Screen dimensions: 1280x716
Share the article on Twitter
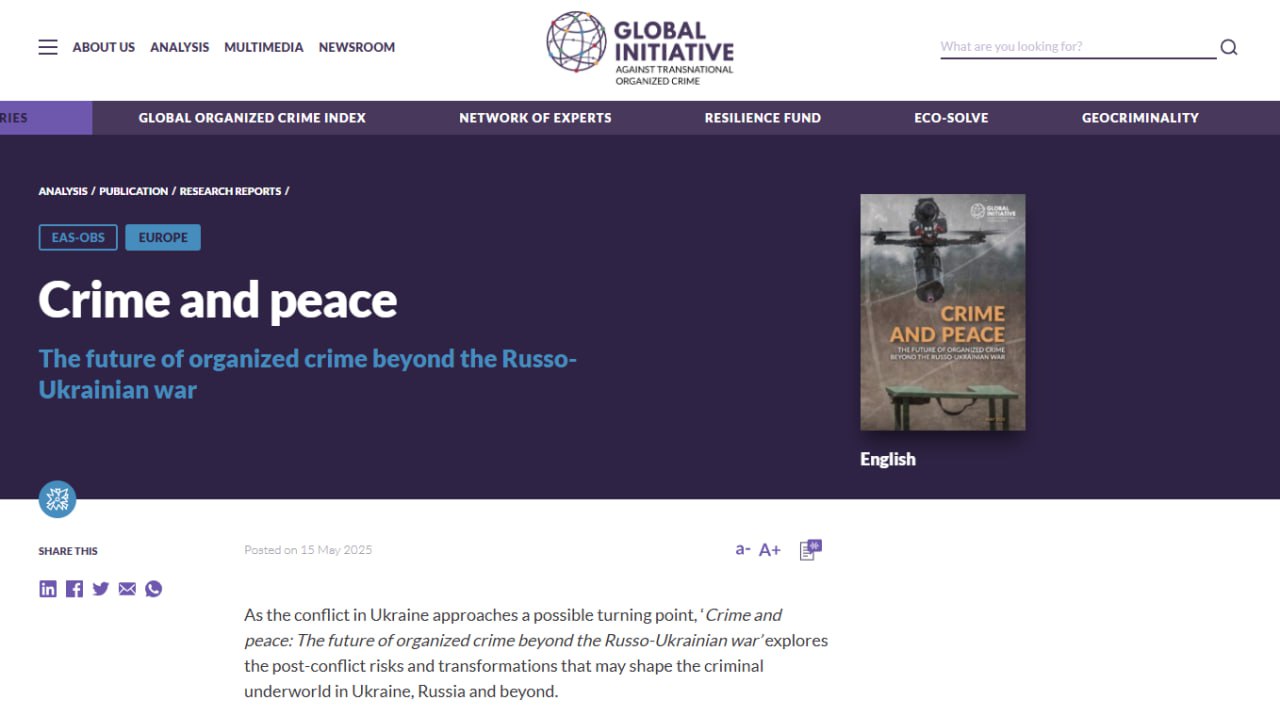point(101,589)
